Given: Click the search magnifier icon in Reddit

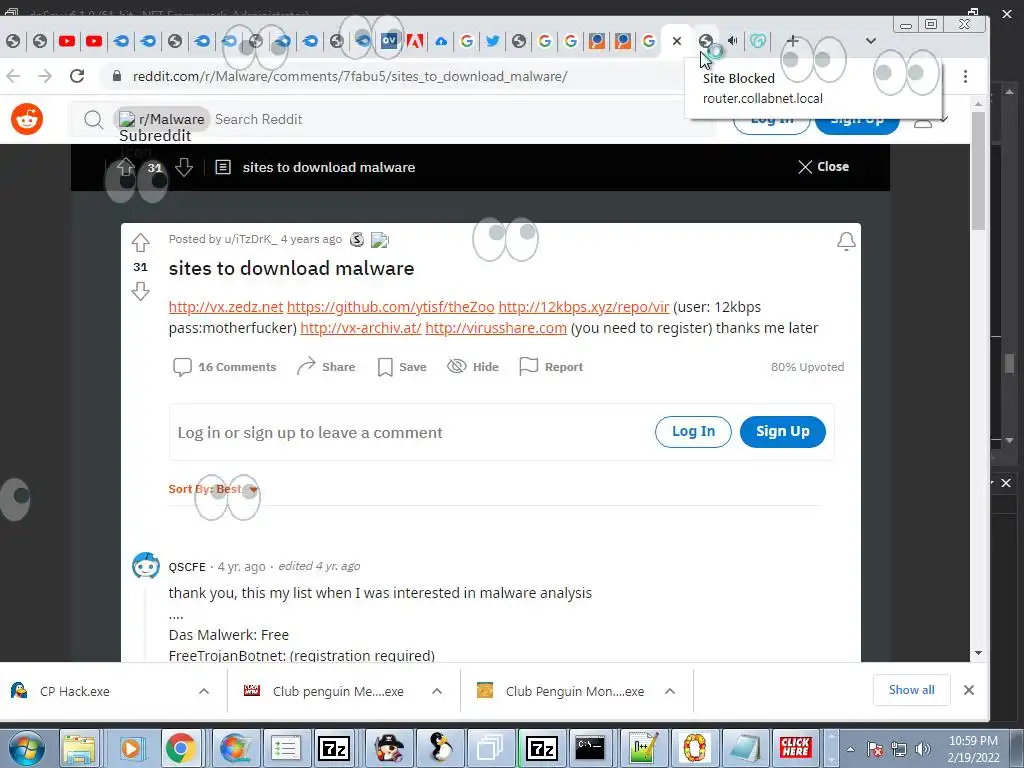Looking at the screenshot, I should coord(93,120).
